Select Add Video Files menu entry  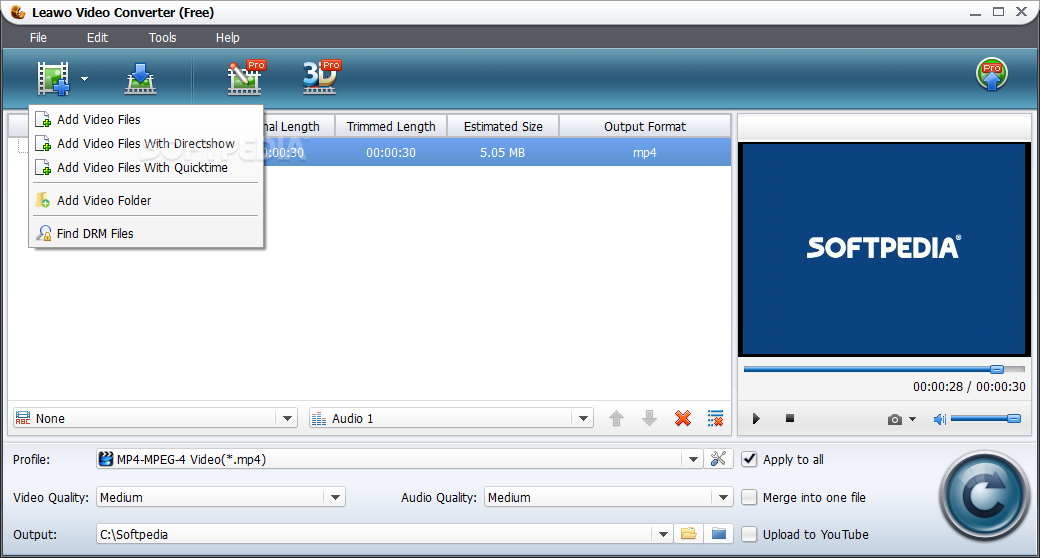[146, 119]
